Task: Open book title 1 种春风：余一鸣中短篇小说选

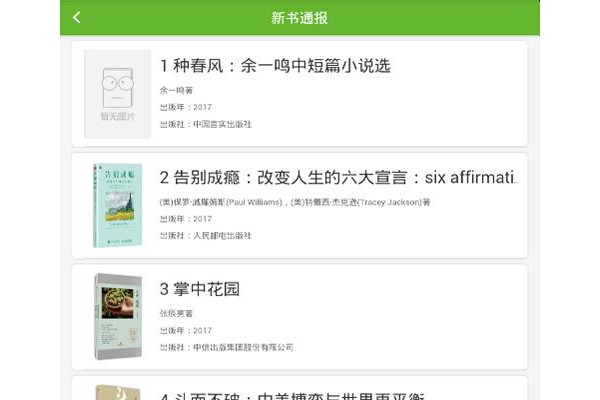Action: tap(275, 66)
